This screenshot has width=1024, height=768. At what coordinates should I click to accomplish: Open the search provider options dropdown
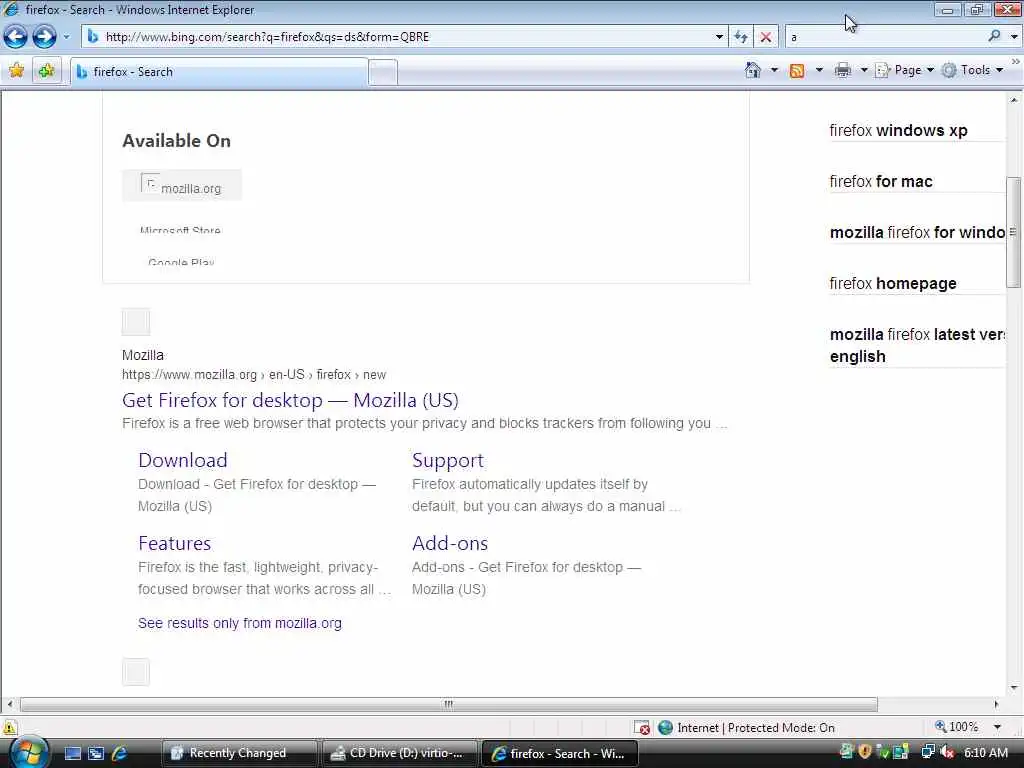coord(1014,37)
